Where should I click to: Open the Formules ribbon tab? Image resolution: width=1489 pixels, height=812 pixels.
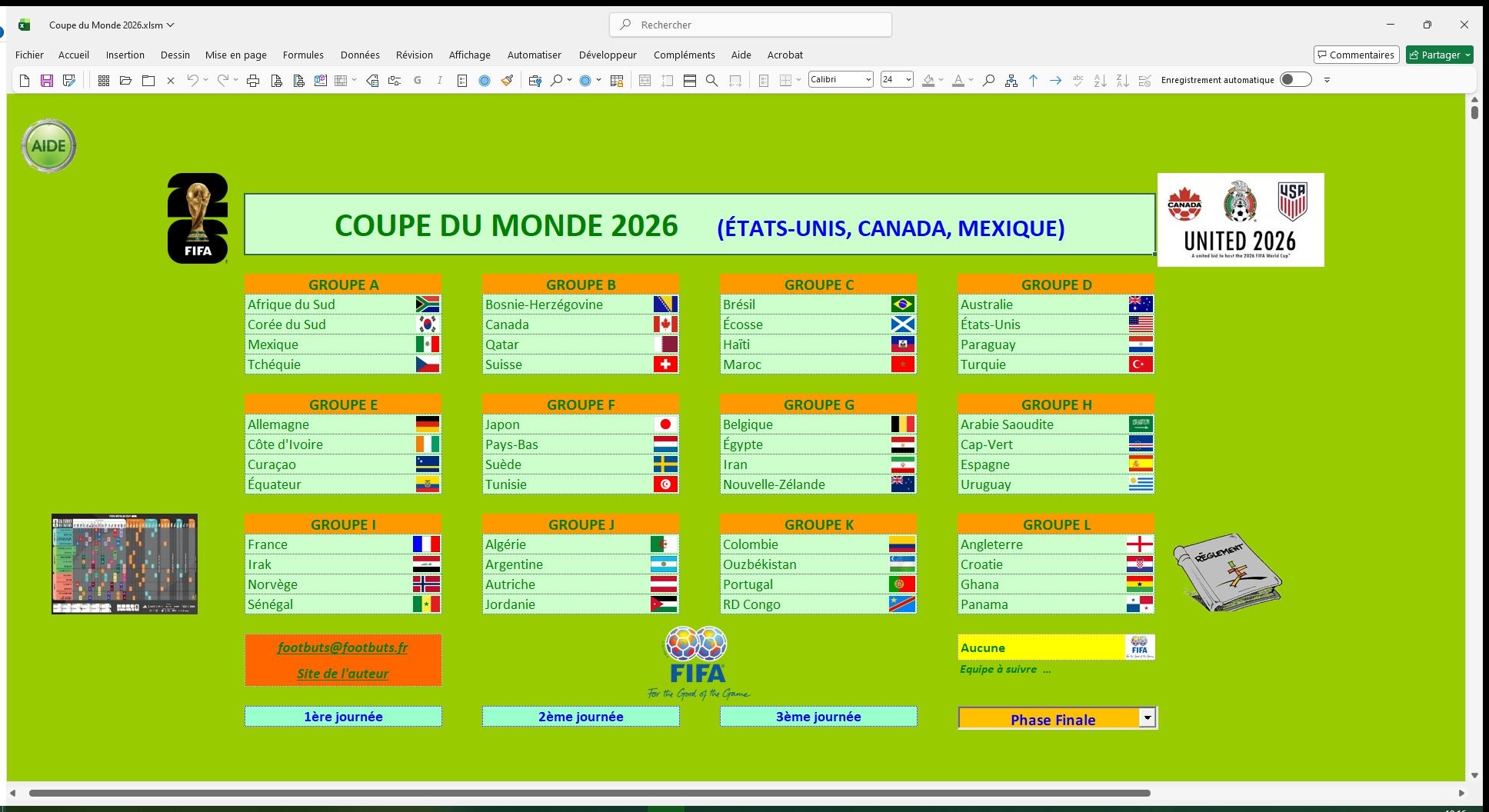pyautogui.click(x=303, y=55)
